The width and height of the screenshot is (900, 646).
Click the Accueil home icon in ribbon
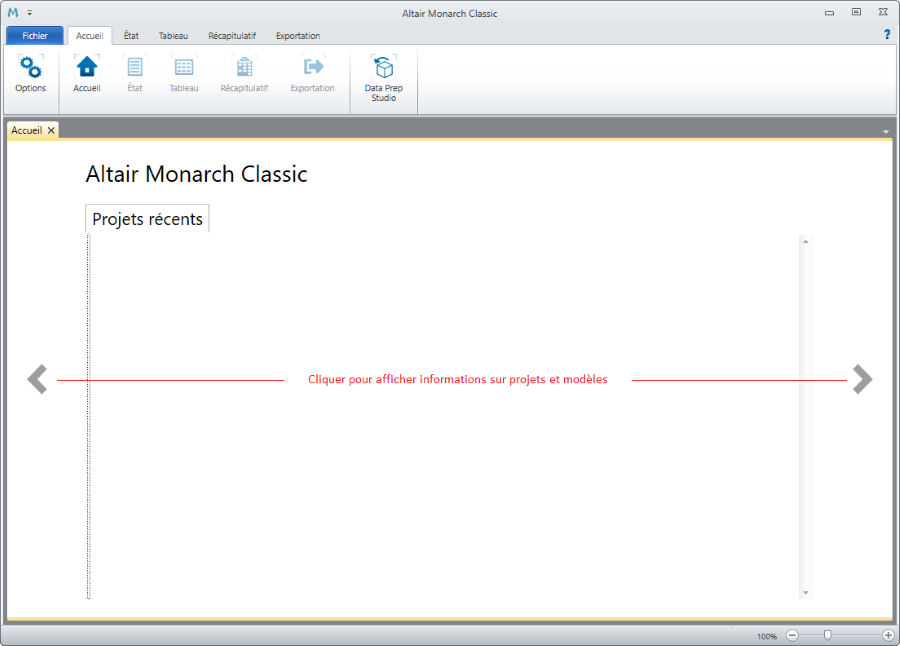87,68
